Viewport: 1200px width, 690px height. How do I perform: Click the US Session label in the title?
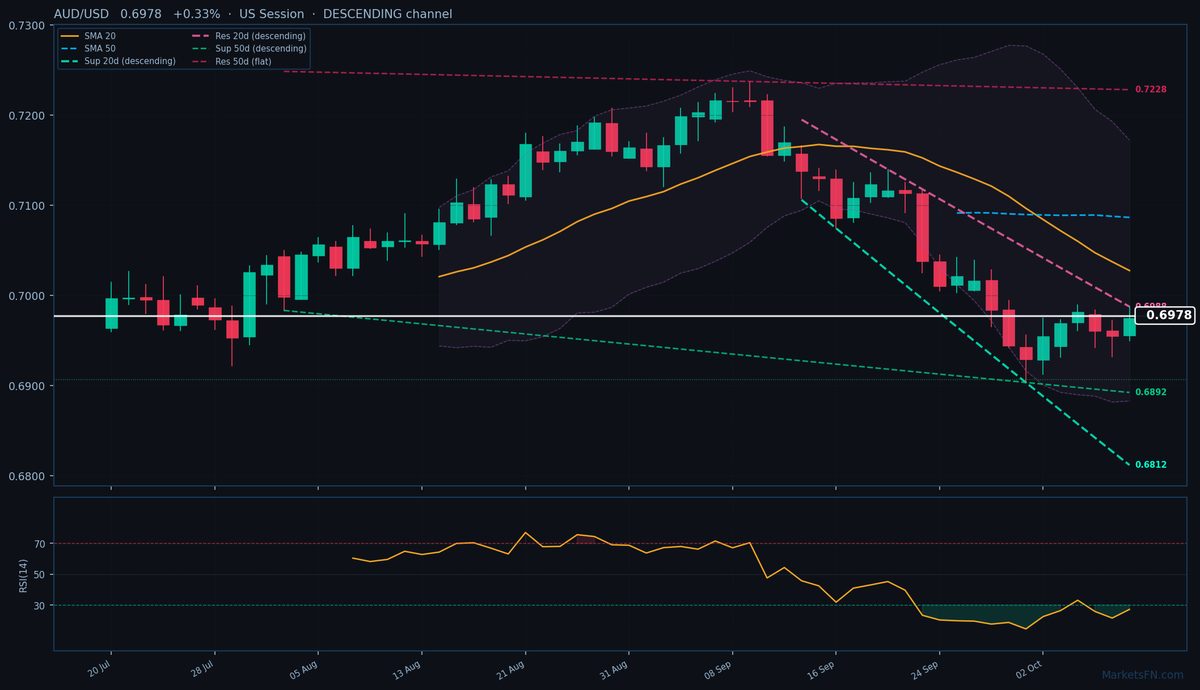point(271,14)
